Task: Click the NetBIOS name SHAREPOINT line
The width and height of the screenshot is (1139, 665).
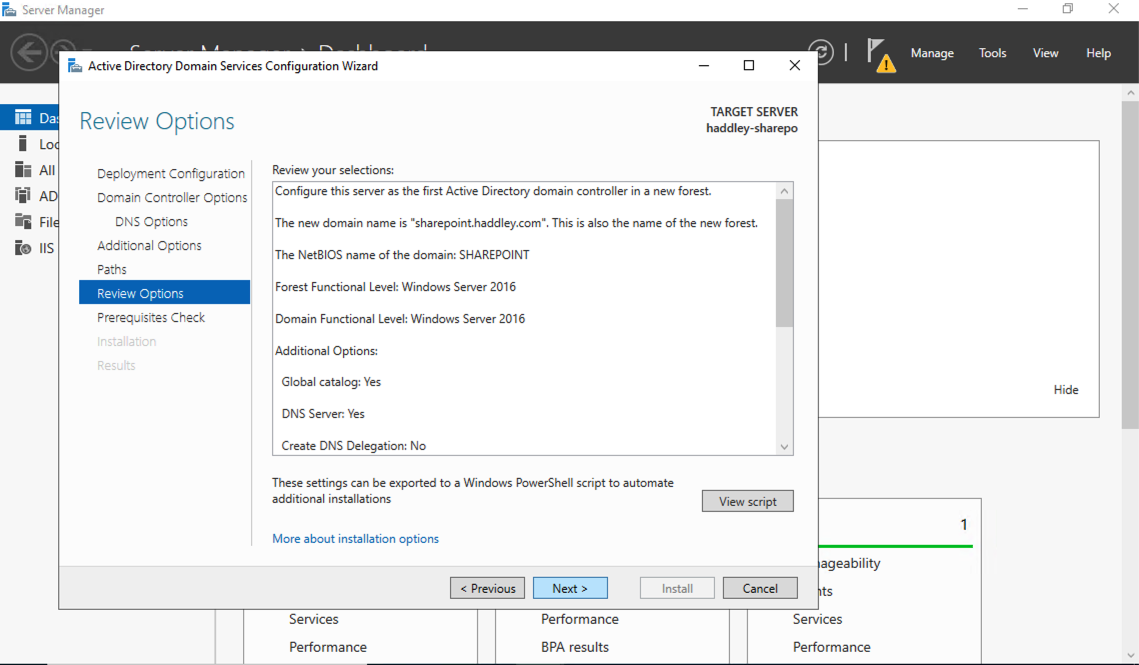Action: 402,255
